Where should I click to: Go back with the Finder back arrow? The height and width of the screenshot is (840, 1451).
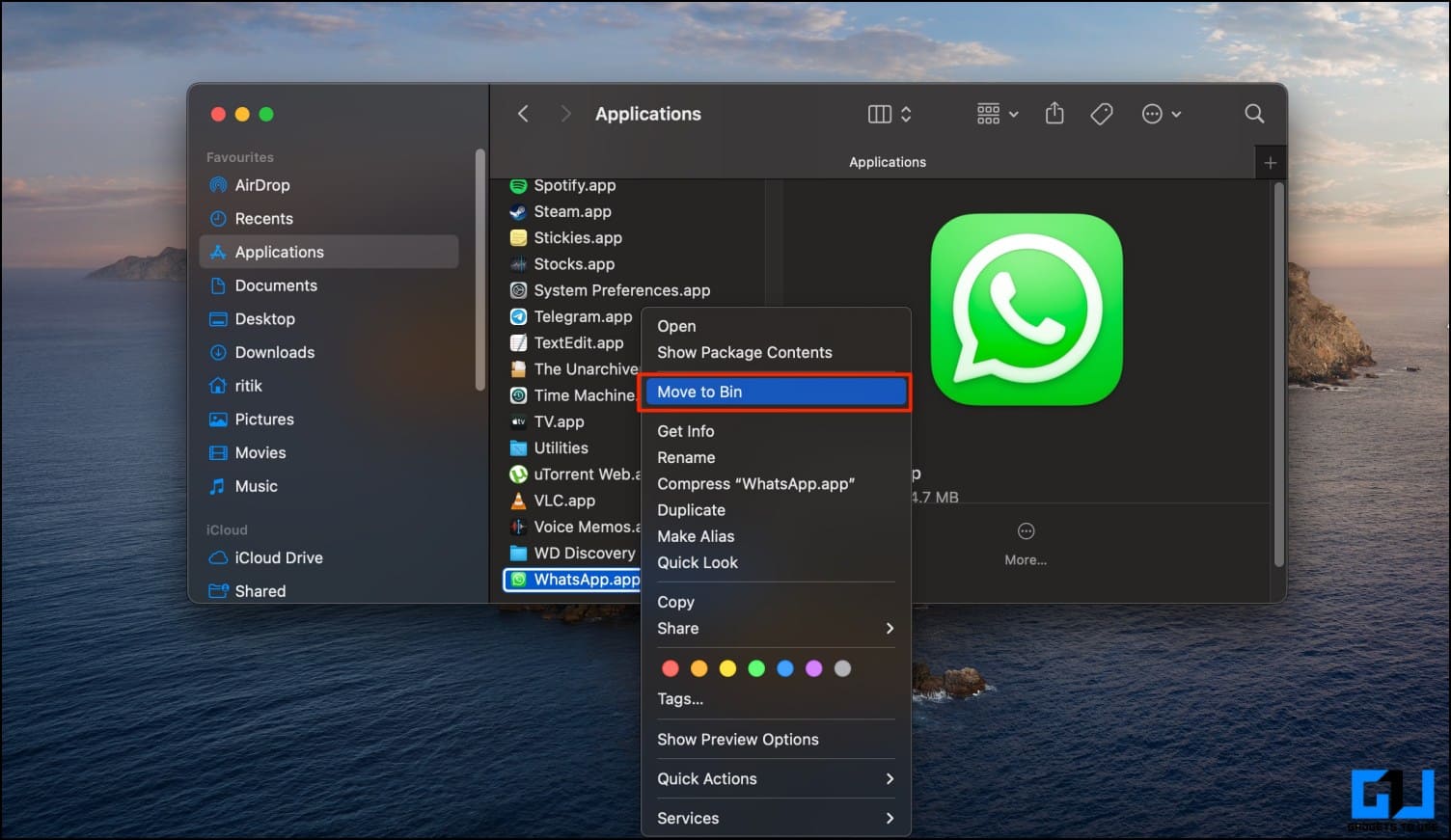tap(523, 114)
